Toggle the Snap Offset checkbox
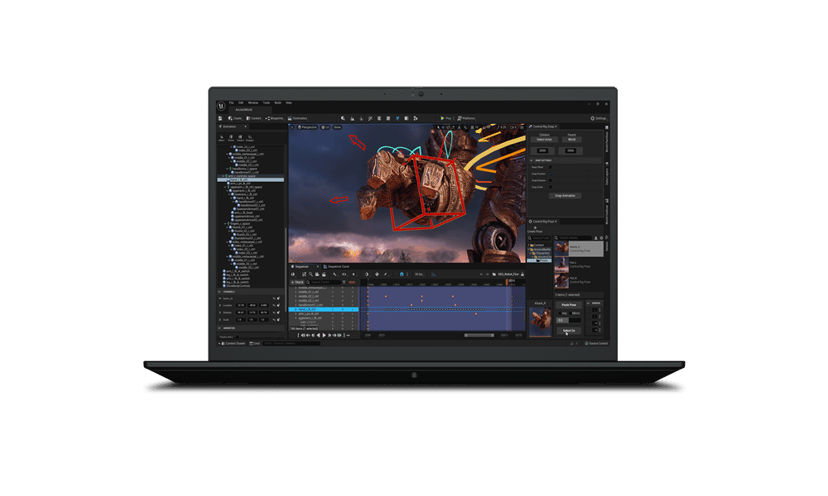Screen dimensions: 828x496 coord(550,167)
